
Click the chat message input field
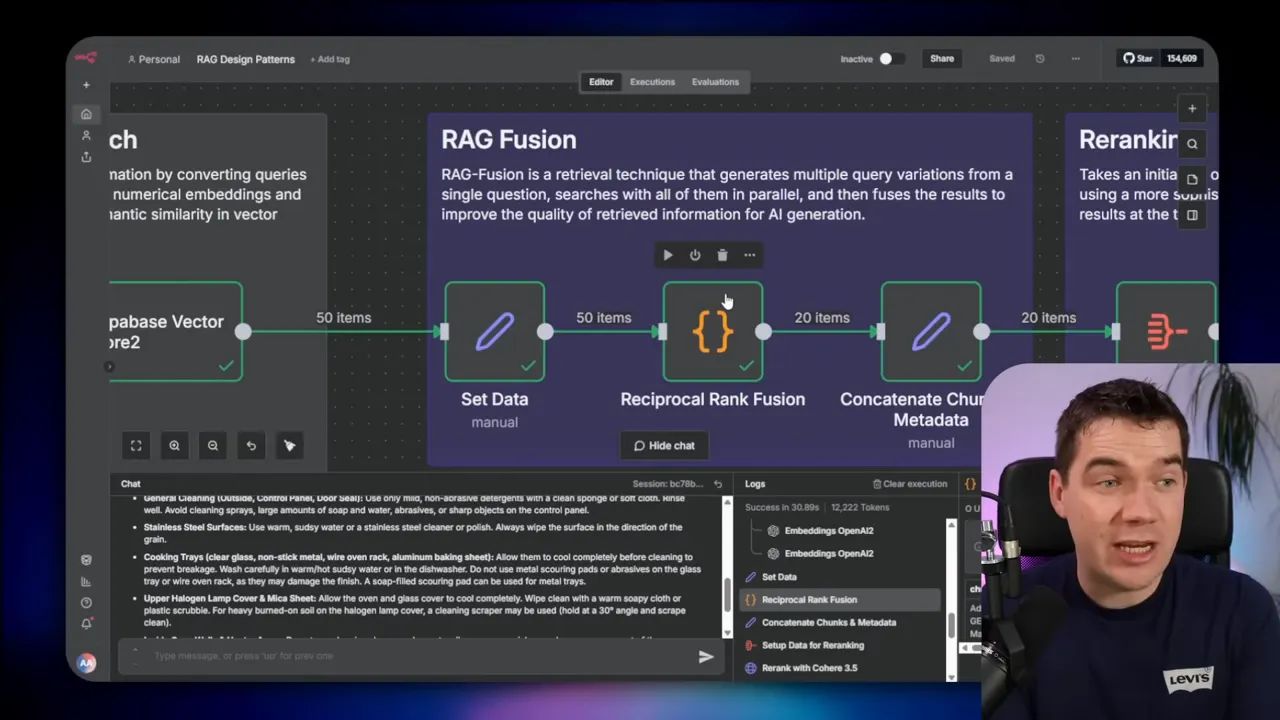click(x=400, y=656)
